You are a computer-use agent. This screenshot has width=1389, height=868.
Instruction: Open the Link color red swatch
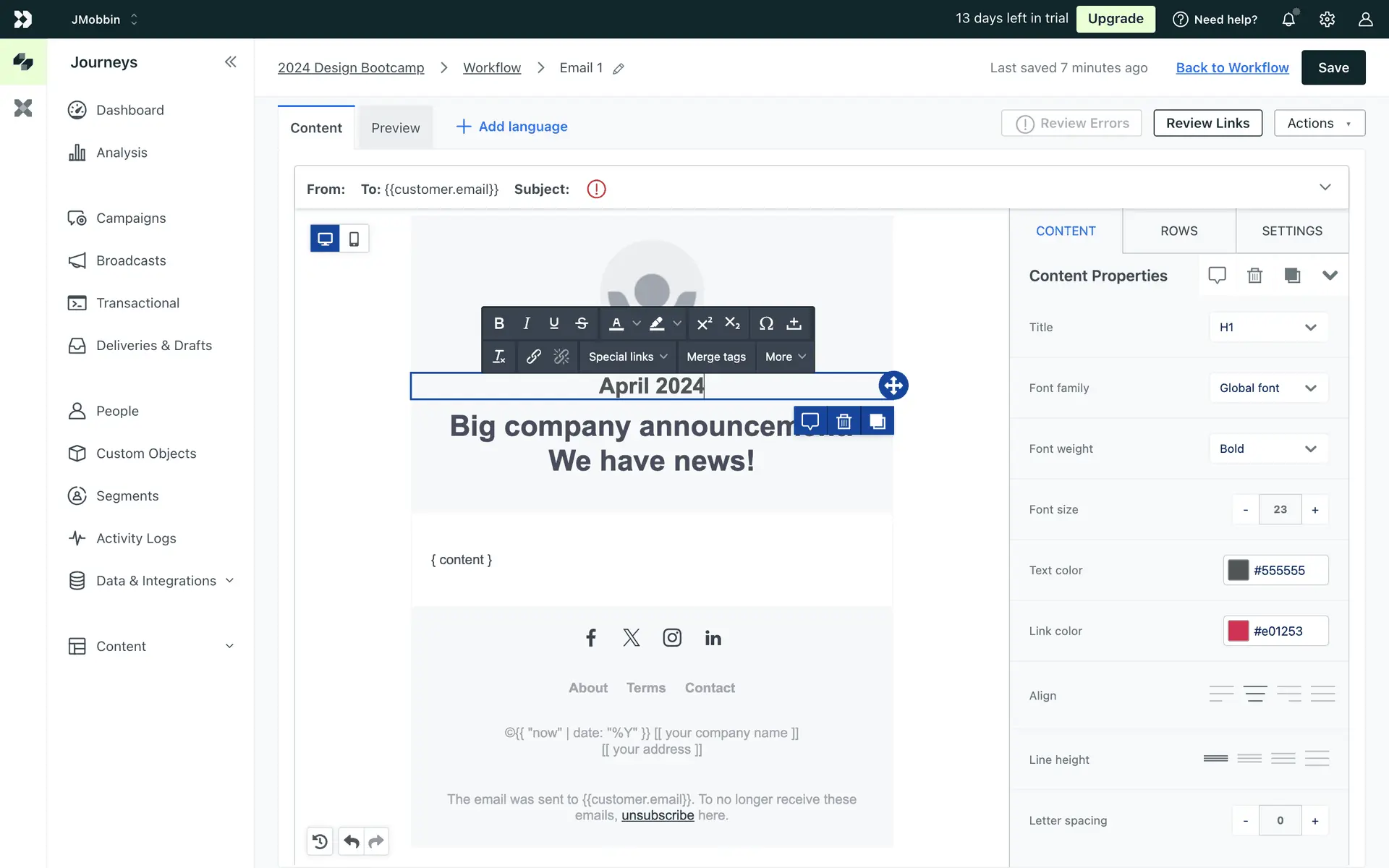point(1238,631)
